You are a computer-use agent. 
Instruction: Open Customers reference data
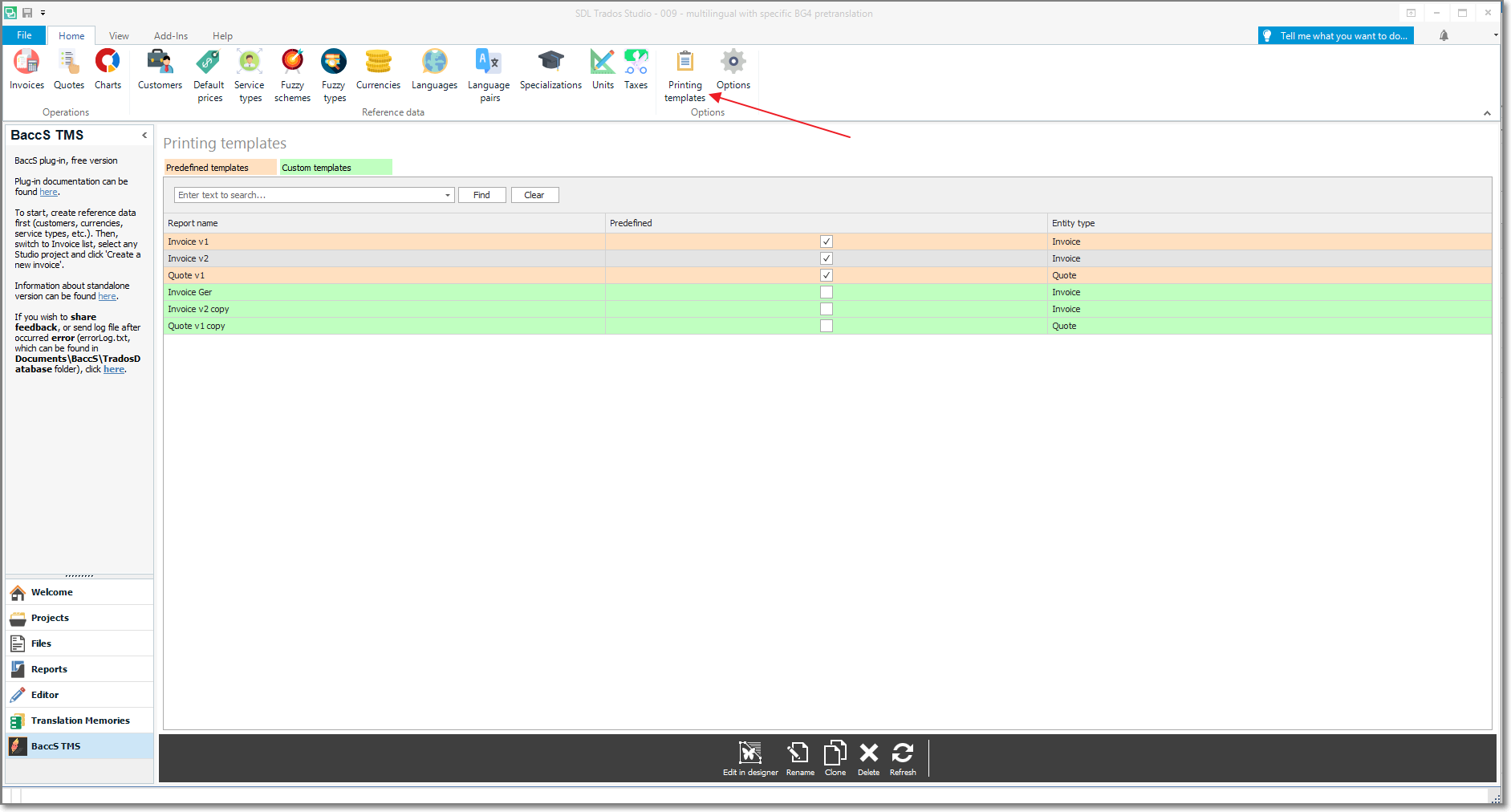160,70
